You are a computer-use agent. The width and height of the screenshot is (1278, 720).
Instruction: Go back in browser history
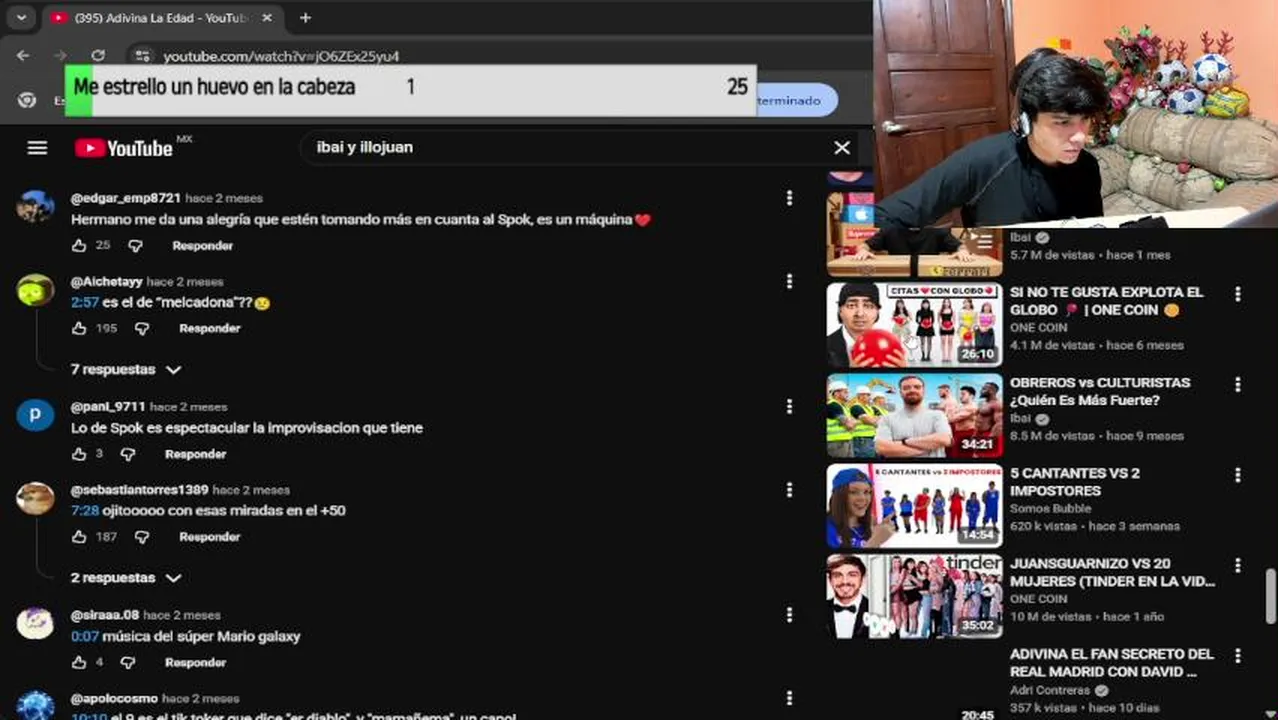coord(24,56)
